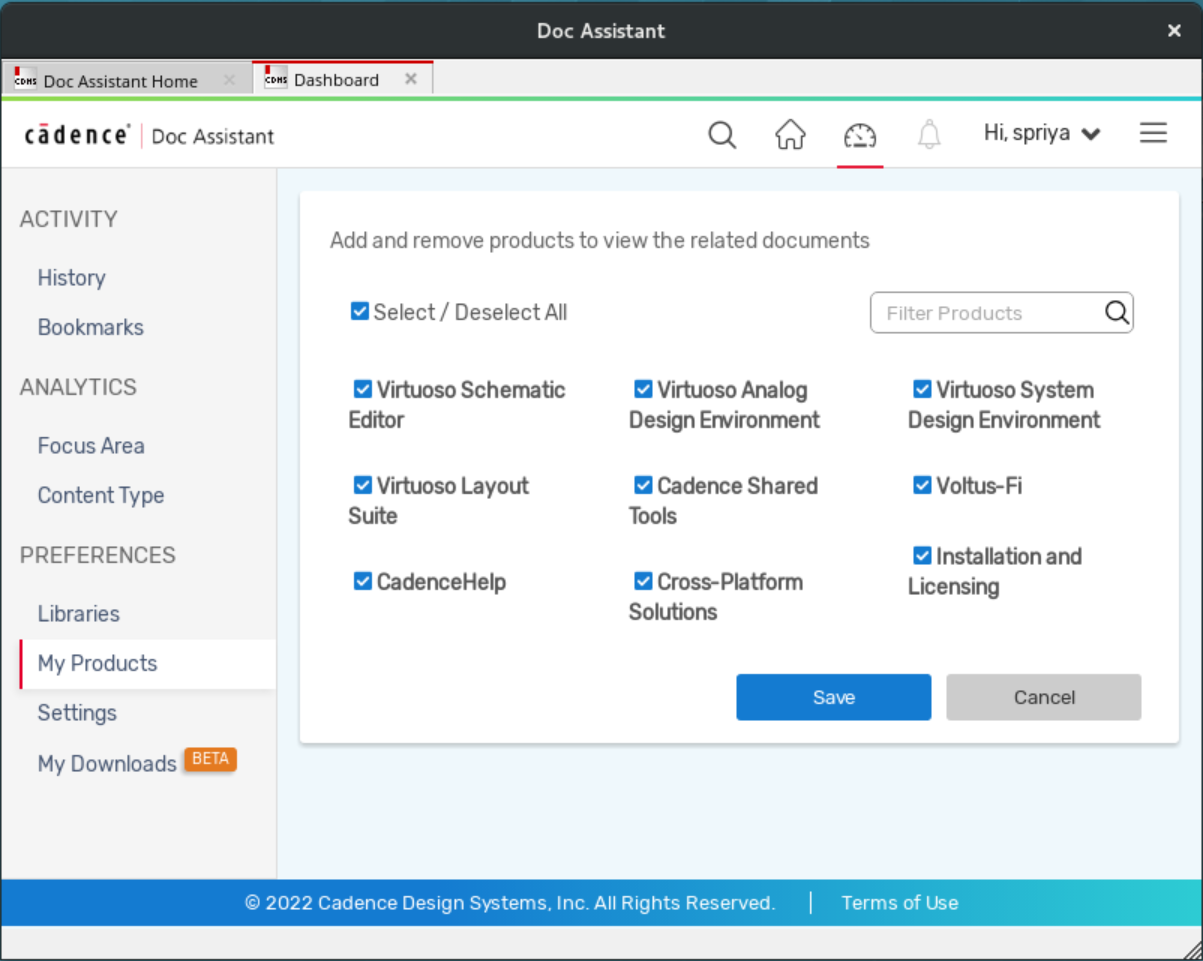This screenshot has height=961, width=1203.
Task: Uncheck Virtuoso System Design Environment
Action: coord(922,388)
